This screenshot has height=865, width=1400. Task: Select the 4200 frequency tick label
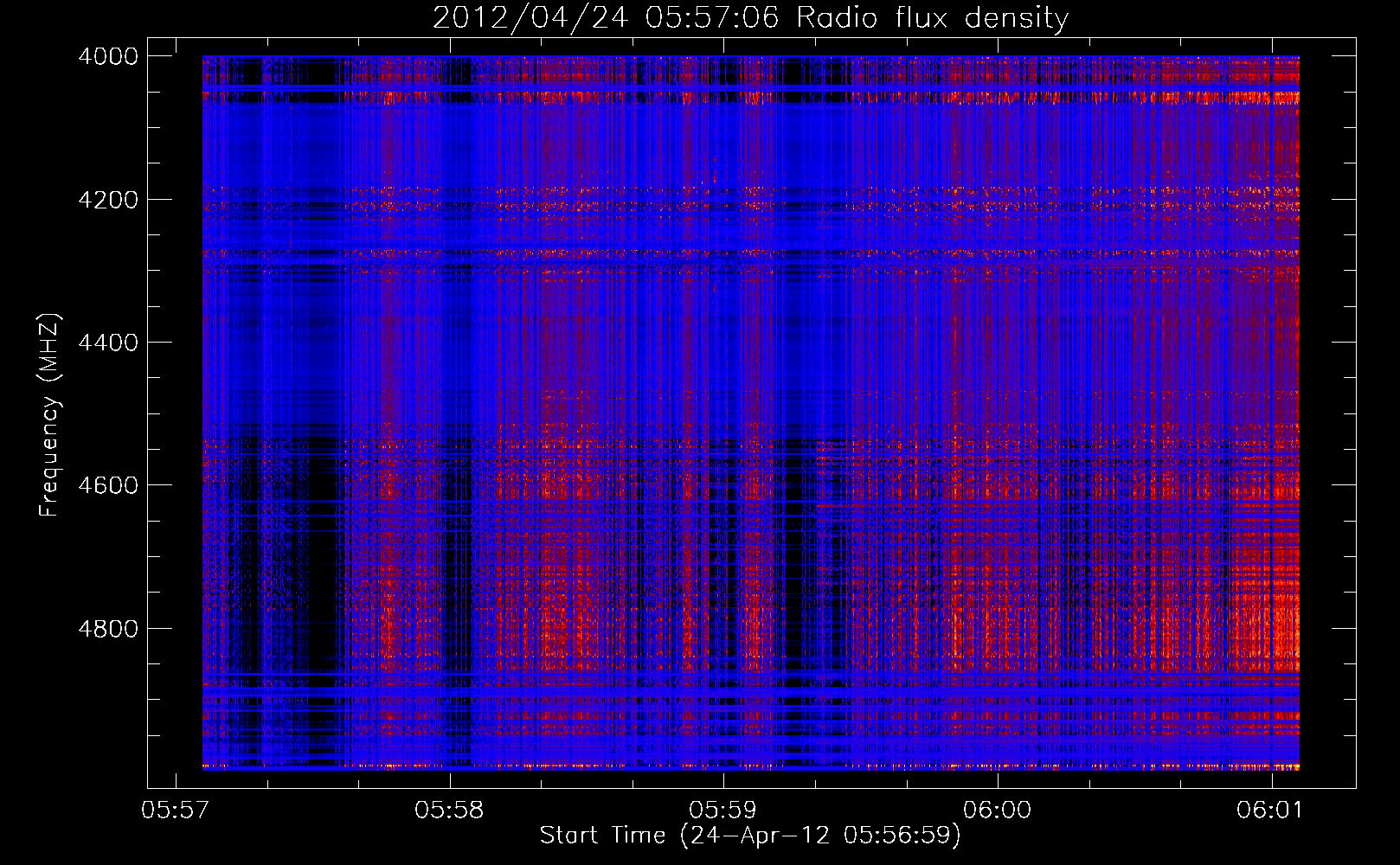point(108,200)
